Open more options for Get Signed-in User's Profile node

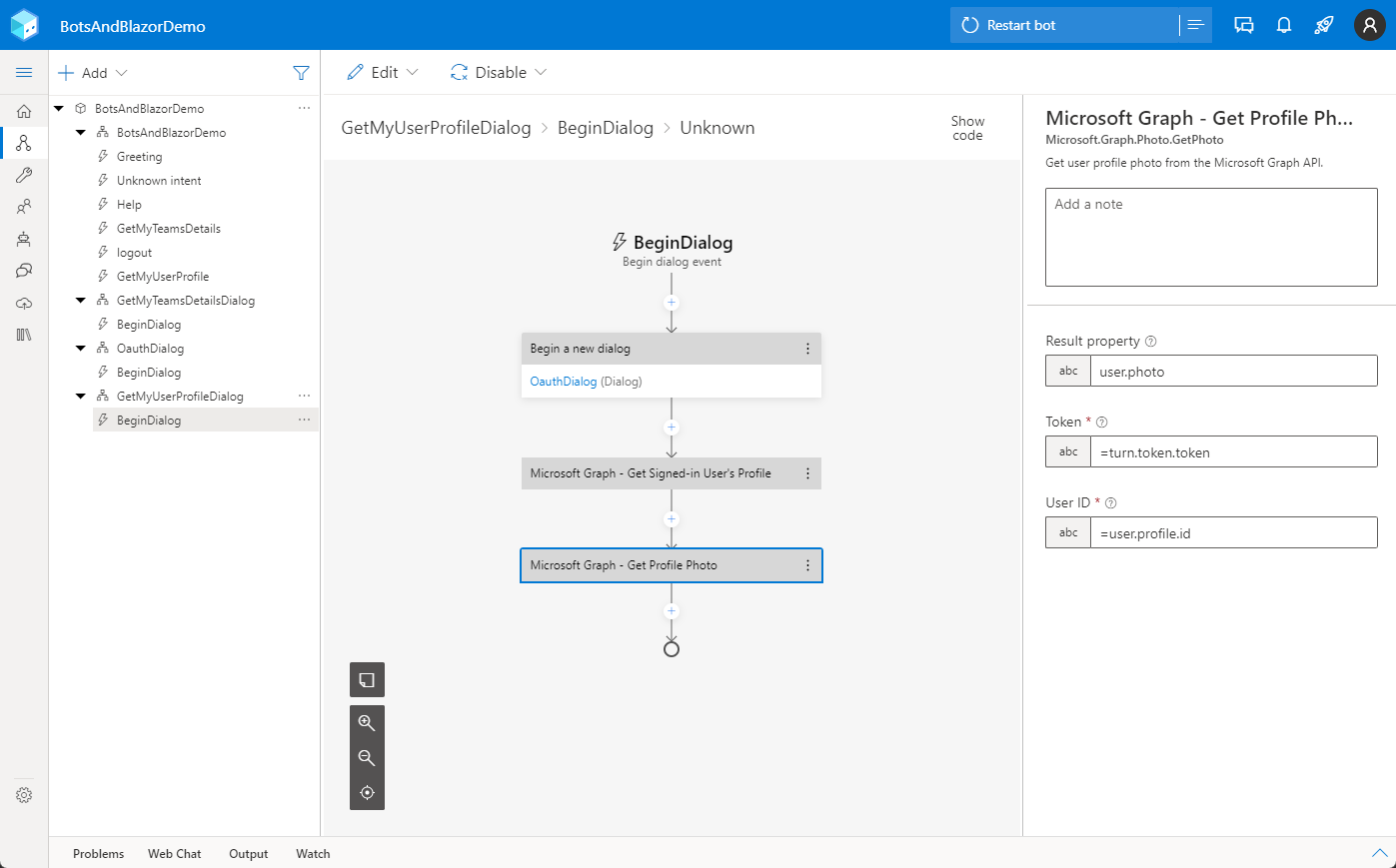point(807,473)
